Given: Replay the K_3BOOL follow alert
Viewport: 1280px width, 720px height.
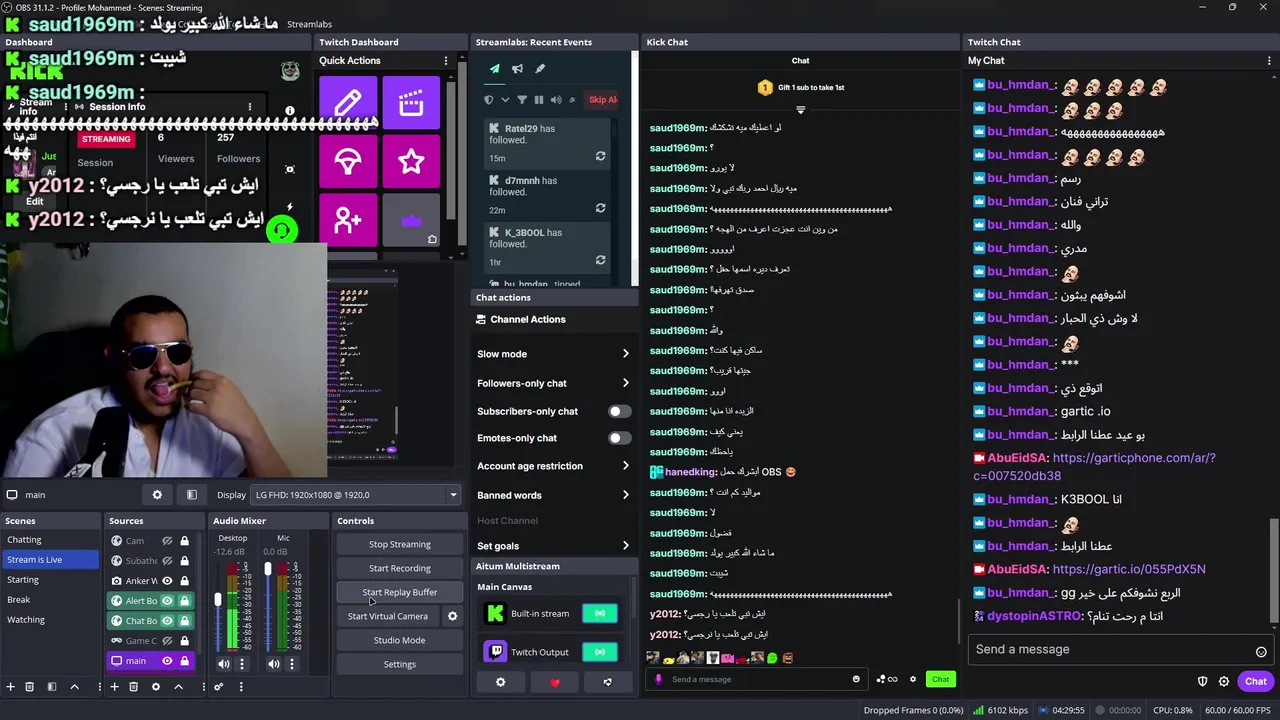Looking at the screenshot, I should coord(600,261).
